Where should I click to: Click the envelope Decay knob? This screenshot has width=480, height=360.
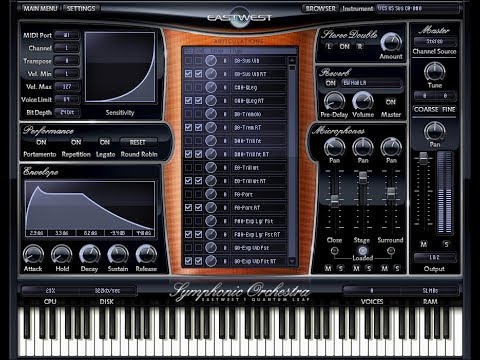[x=90, y=255]
